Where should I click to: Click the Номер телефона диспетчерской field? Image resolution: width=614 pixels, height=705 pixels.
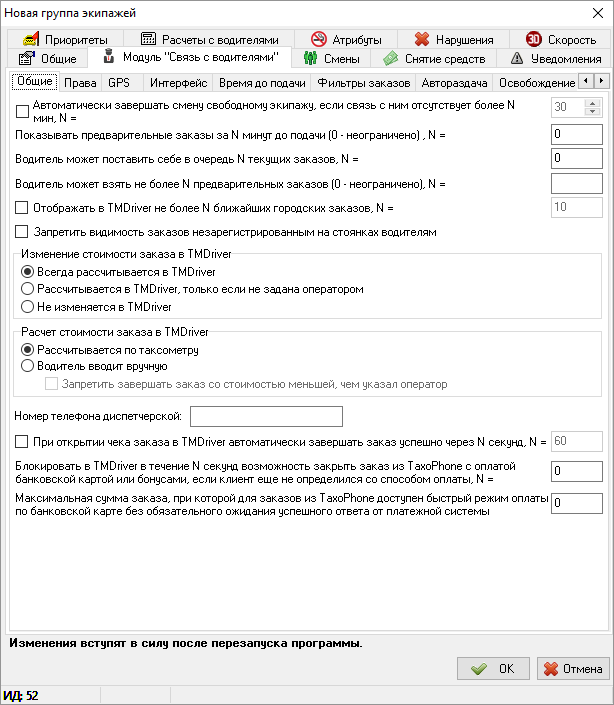coord(266,416)
